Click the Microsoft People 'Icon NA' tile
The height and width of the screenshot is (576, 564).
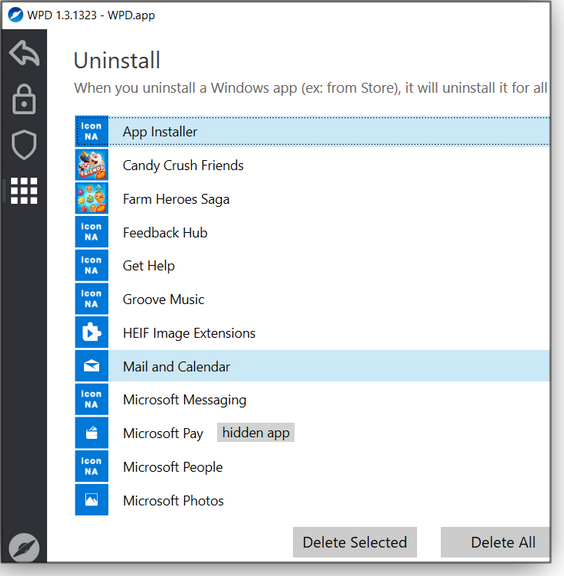pos(92,467)
